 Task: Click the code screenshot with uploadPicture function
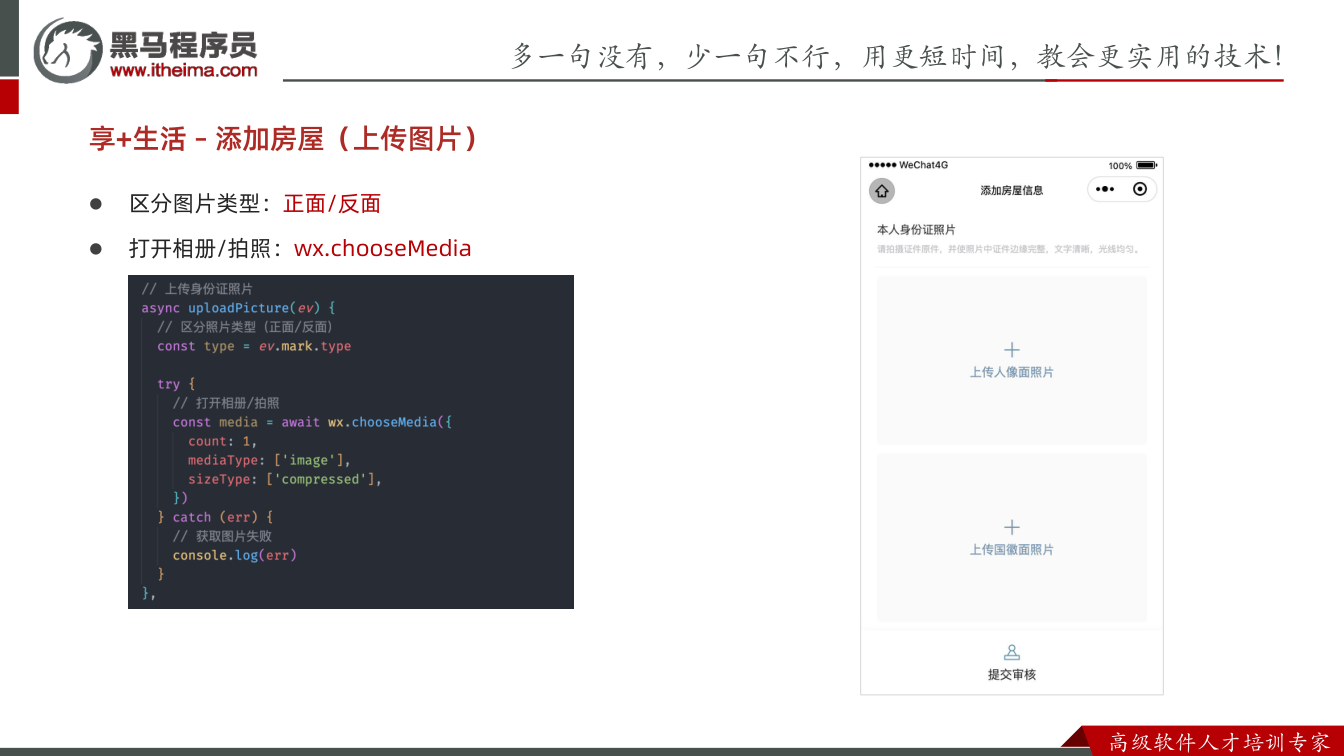point(351,442)
